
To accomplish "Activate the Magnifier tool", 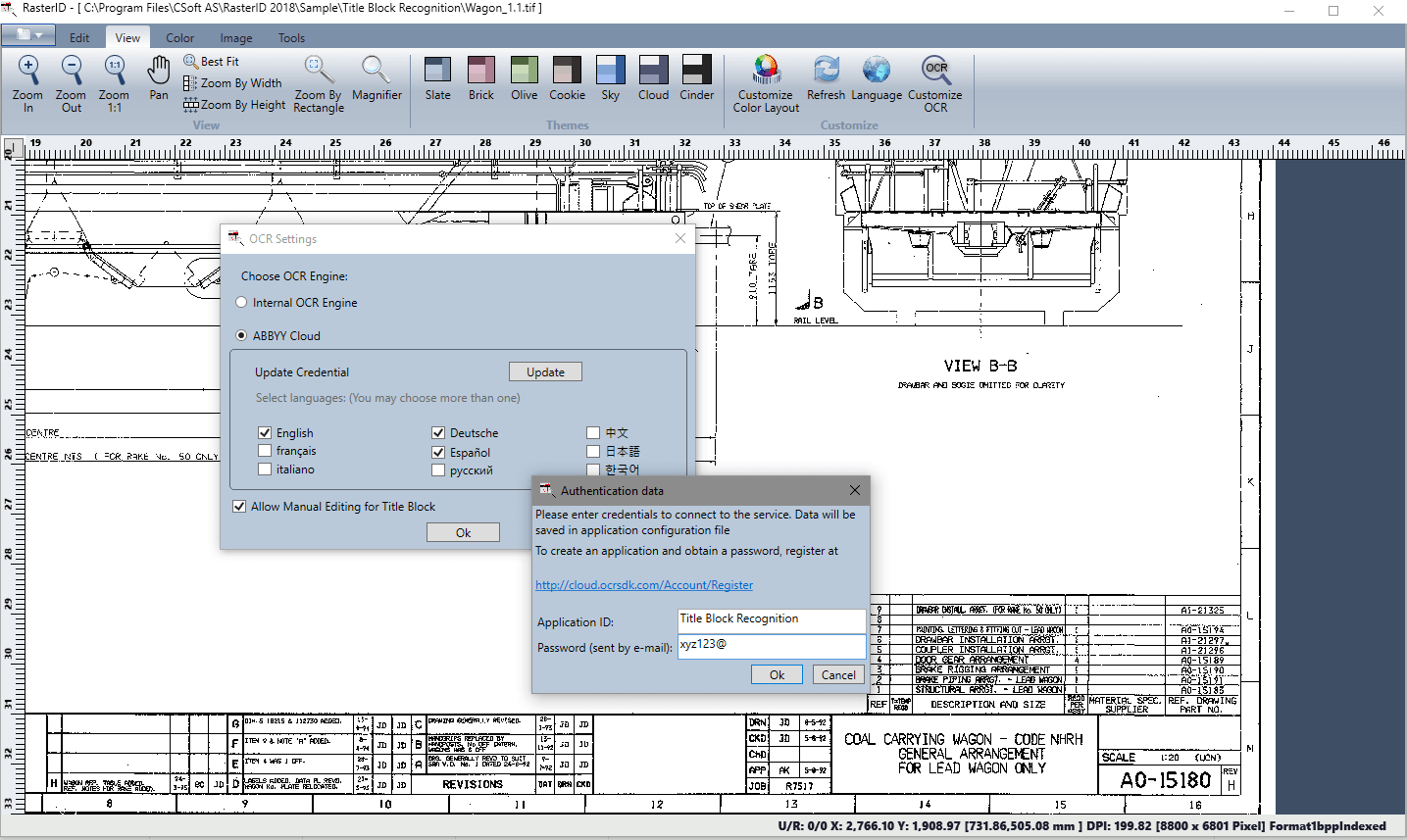I will pos(377,77).
